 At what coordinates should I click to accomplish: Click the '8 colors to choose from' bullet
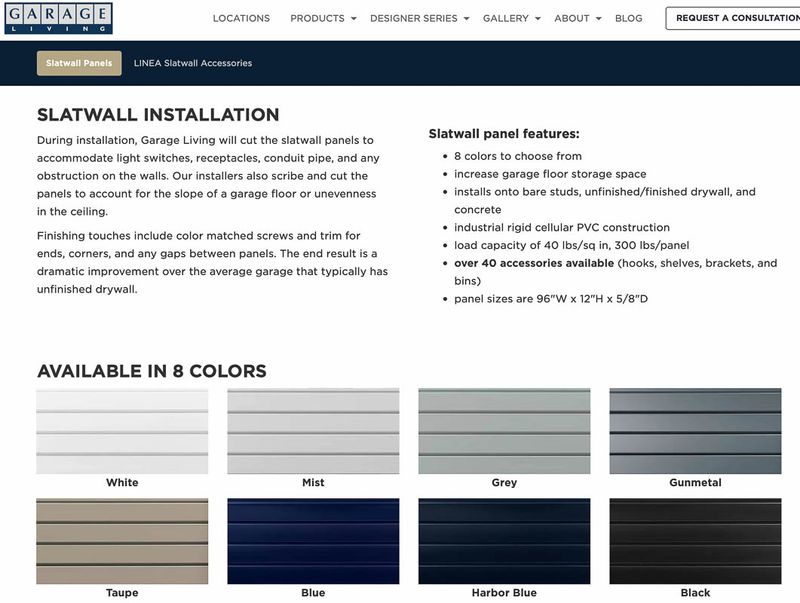(518, 156)
